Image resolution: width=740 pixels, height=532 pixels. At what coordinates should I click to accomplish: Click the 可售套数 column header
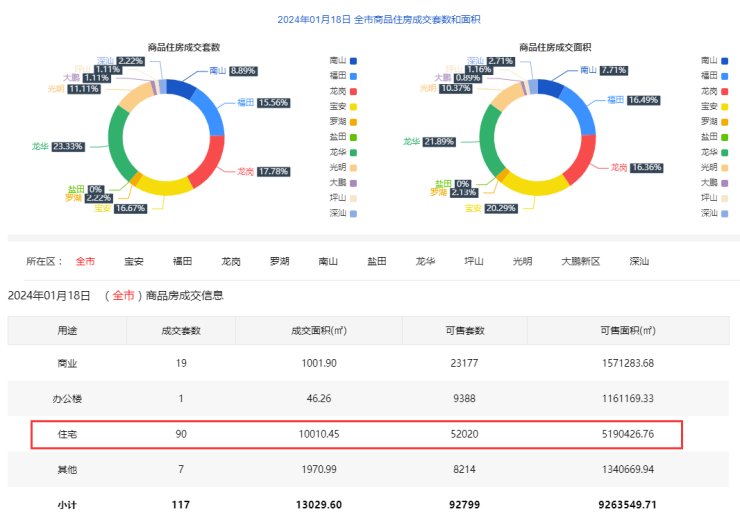pyautogui.click(x=464, y=330)
